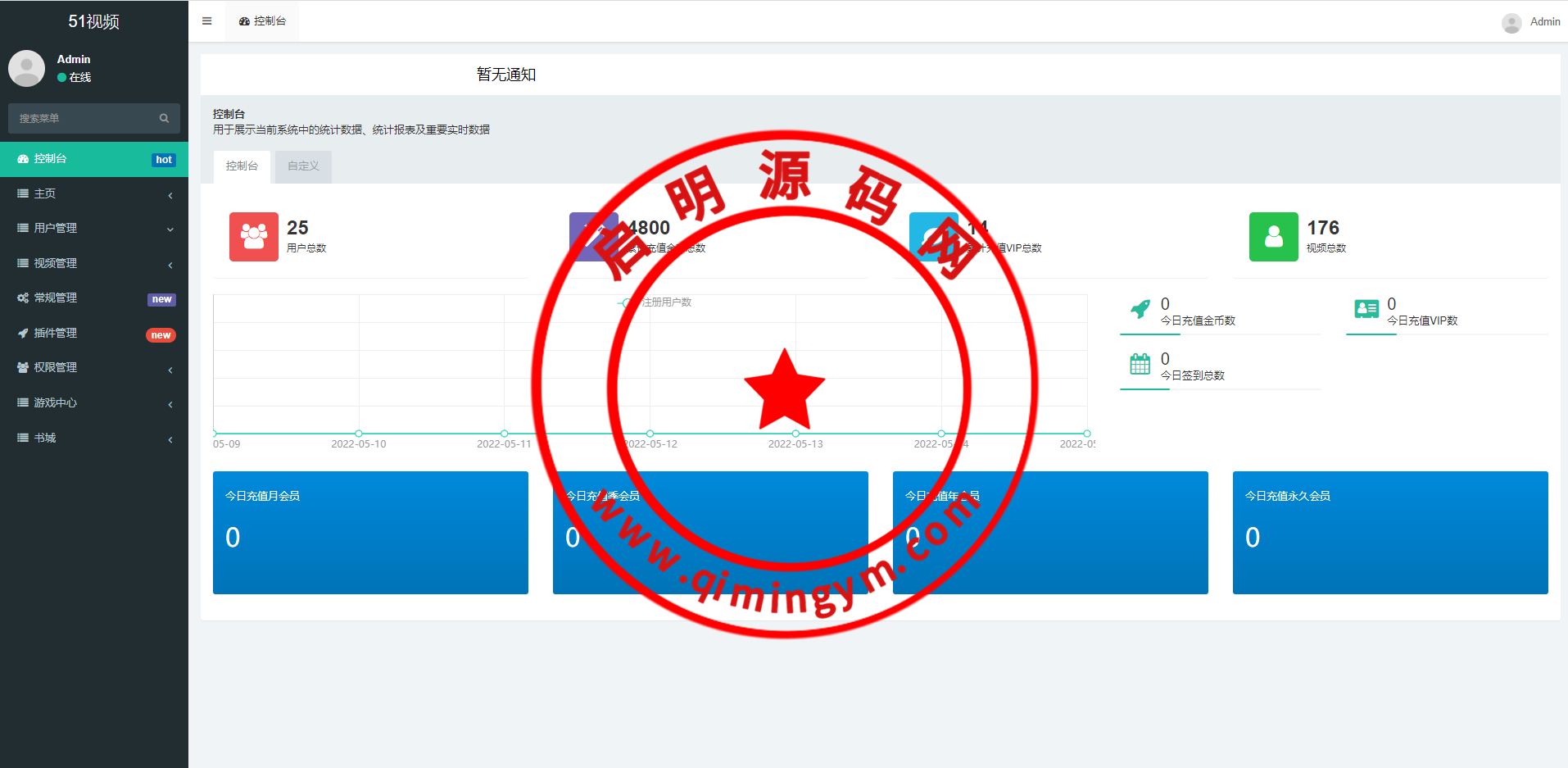This screenshot has height=768, width=1568.
Task: Click the rocket icon for today's coin recharge
Action: click(x=1140, y=310)
